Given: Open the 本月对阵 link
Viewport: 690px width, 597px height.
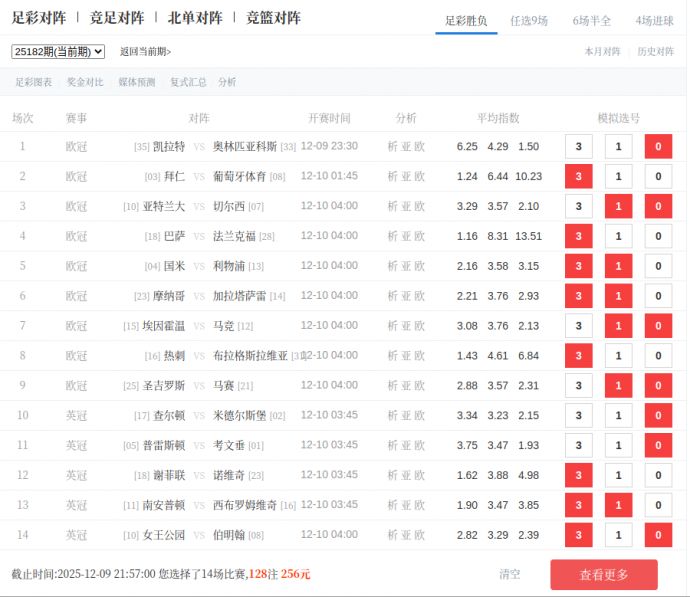Looking at the screenshot, I should pyautogui.click(x=602, y=51).
